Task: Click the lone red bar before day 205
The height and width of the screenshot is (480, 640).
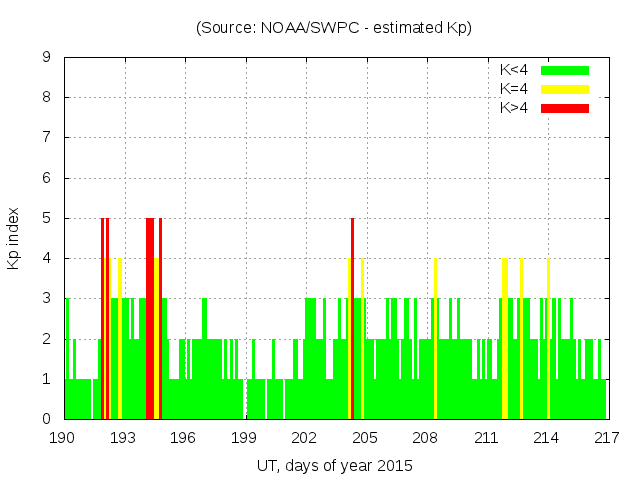Action: coord(352,320)
